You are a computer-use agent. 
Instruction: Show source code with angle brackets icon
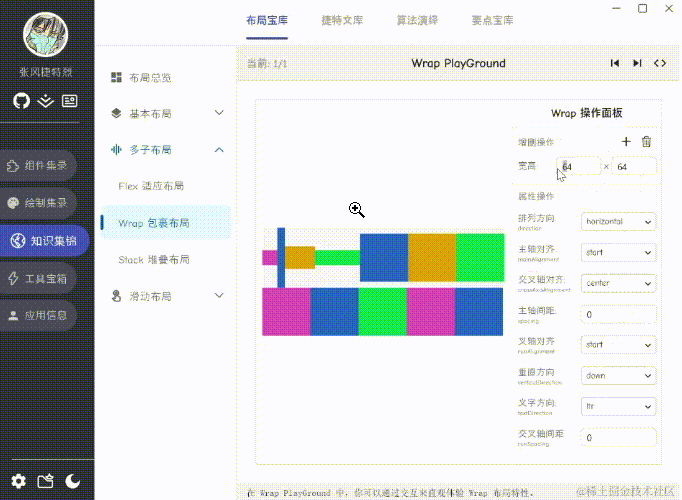(660, 63)
